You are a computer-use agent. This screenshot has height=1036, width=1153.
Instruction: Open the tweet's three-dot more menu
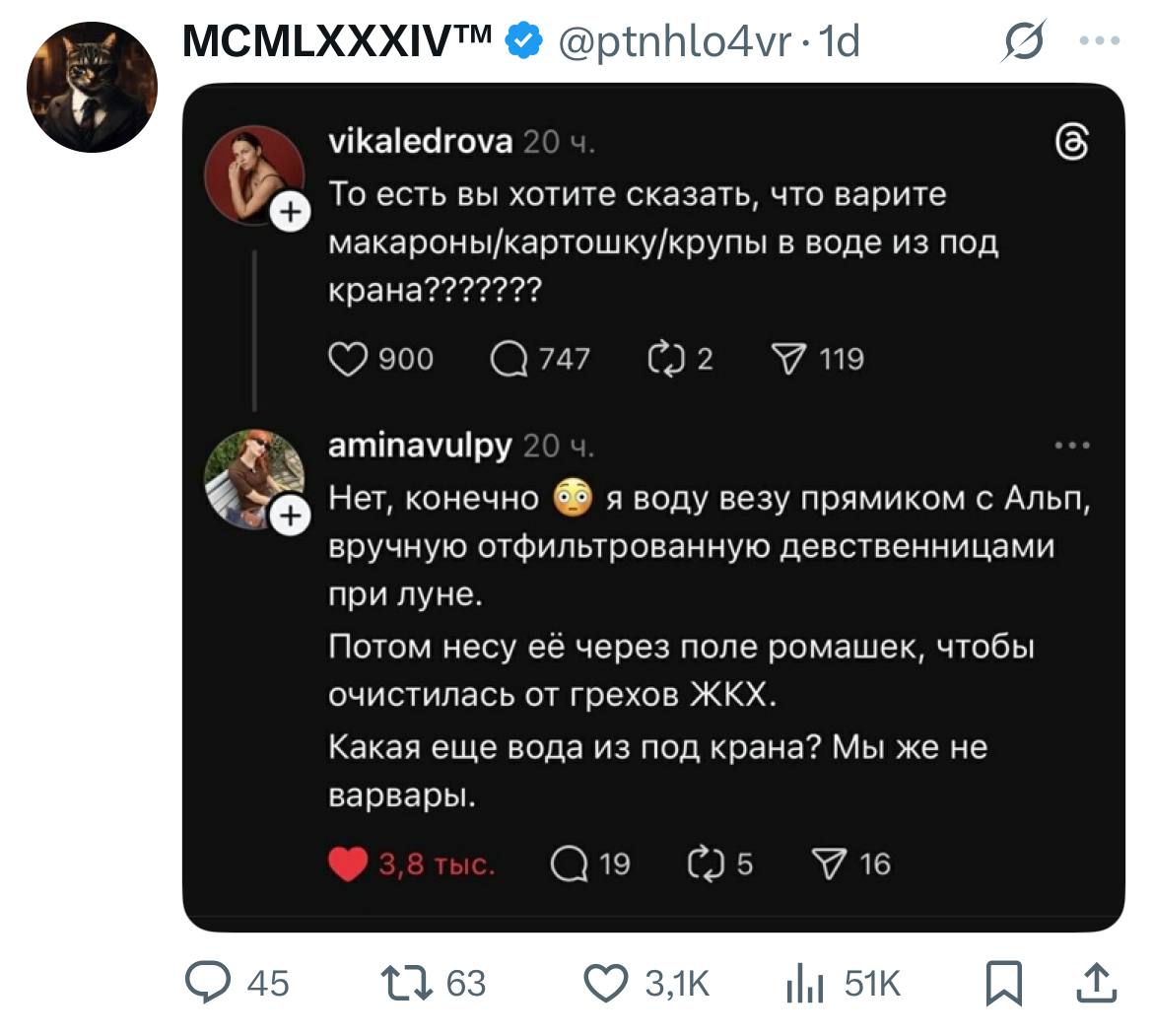tap(1099, 41)
